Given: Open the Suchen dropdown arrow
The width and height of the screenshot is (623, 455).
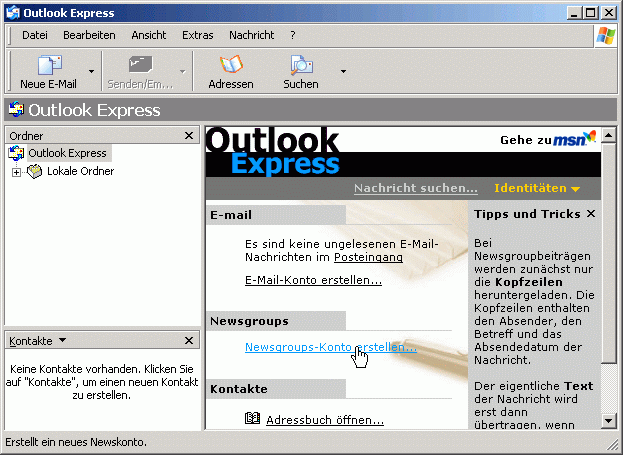Looking at the screenshot, I should [x=343, y=72].
